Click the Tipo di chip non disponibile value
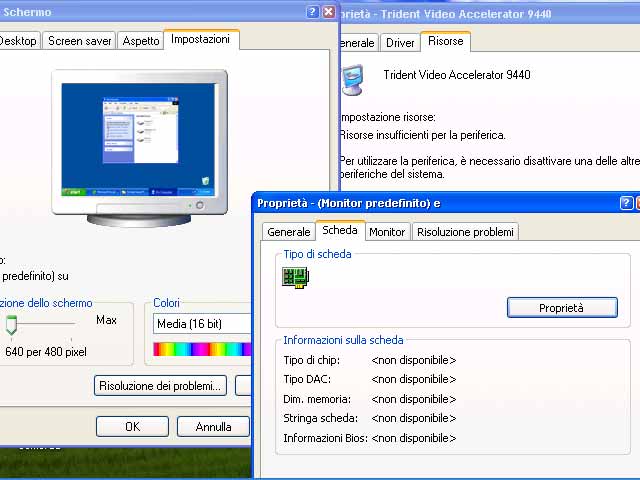The height and width of the screenshot is (480, 640). click(413, 360)
